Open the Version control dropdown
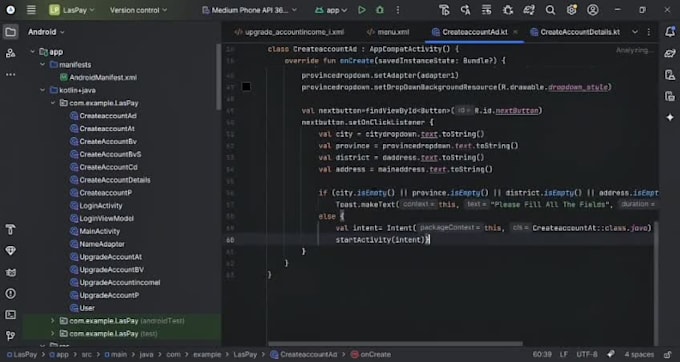The height and width of the screenshot is (362, 680). tap(138, 10)
